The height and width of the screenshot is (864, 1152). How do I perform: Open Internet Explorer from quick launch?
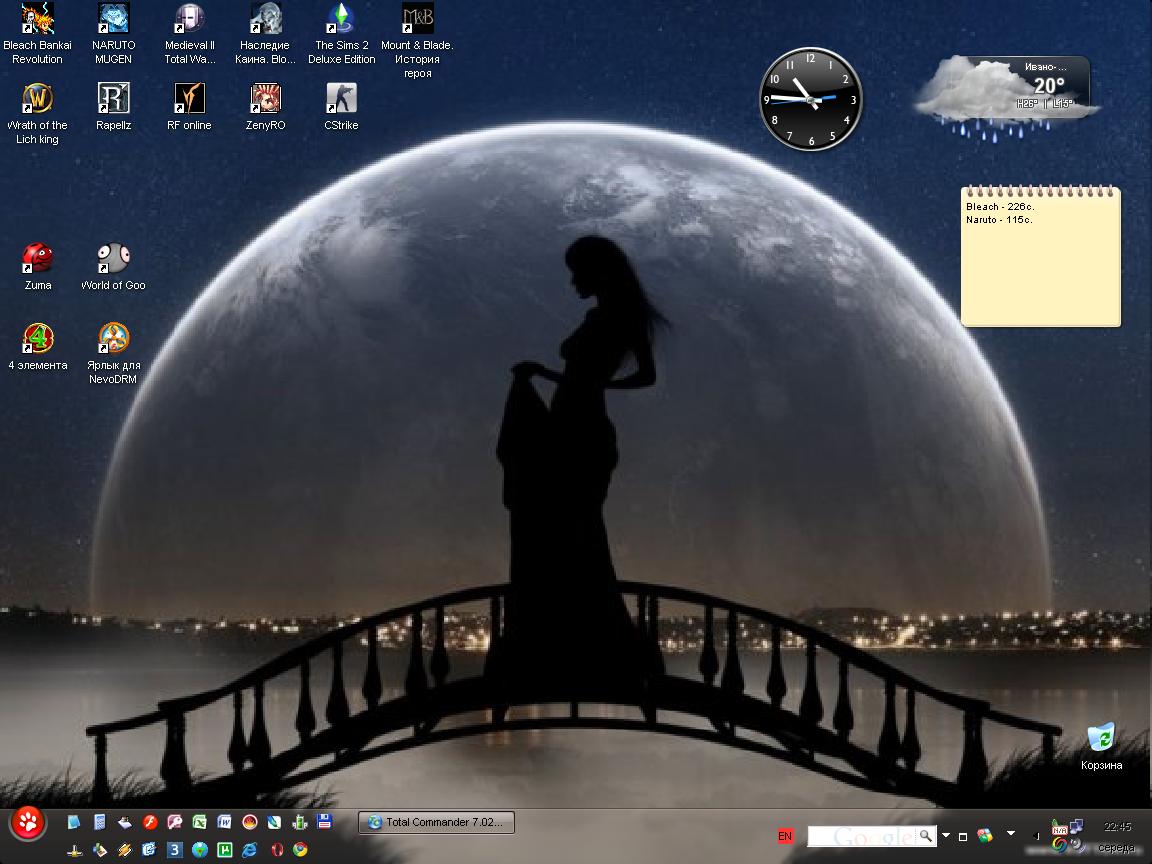tap(249, 850)
